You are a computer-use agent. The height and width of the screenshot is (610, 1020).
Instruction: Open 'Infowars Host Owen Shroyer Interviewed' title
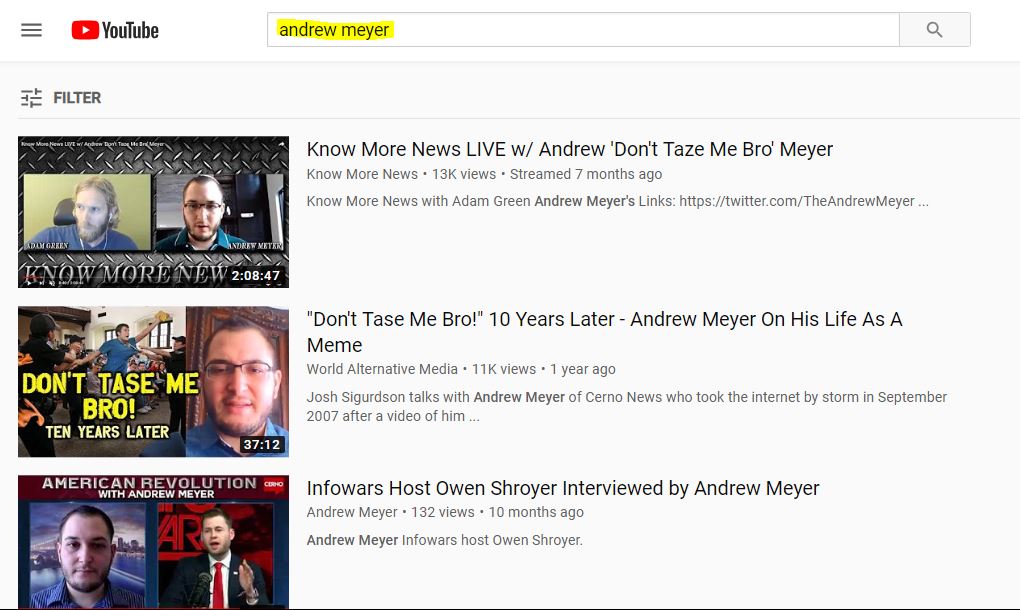563,488
